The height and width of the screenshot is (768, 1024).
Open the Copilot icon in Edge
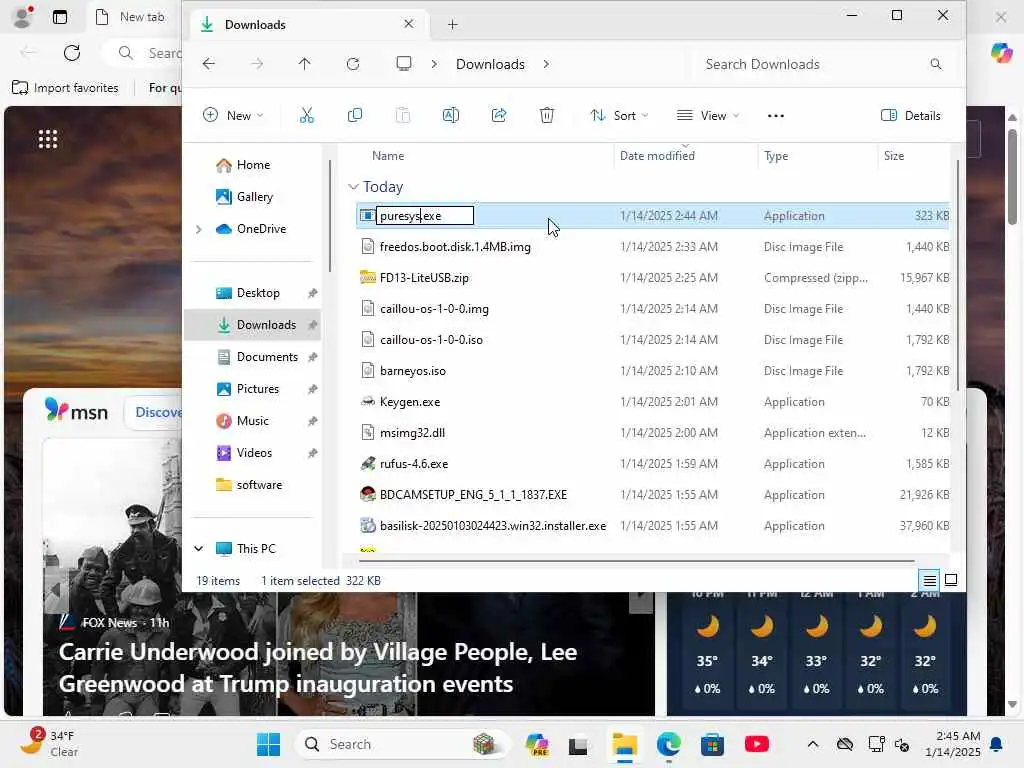[x=1001, y=52]
